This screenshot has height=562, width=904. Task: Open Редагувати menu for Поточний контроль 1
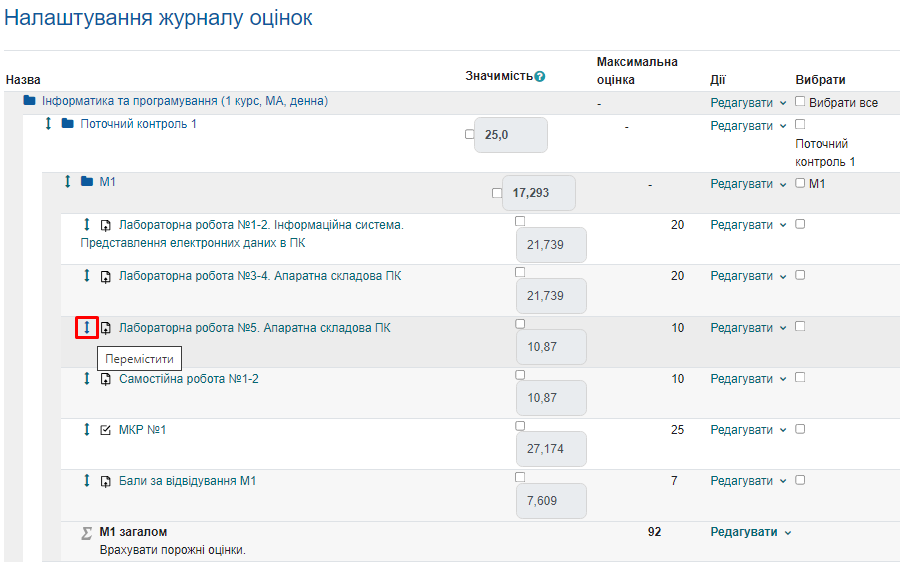coord(748,126)
